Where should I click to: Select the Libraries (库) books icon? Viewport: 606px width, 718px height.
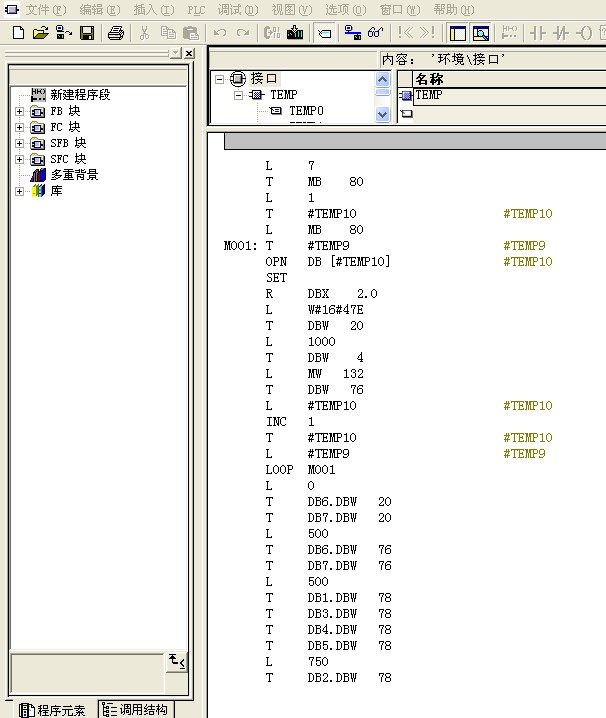coord(39,191)
